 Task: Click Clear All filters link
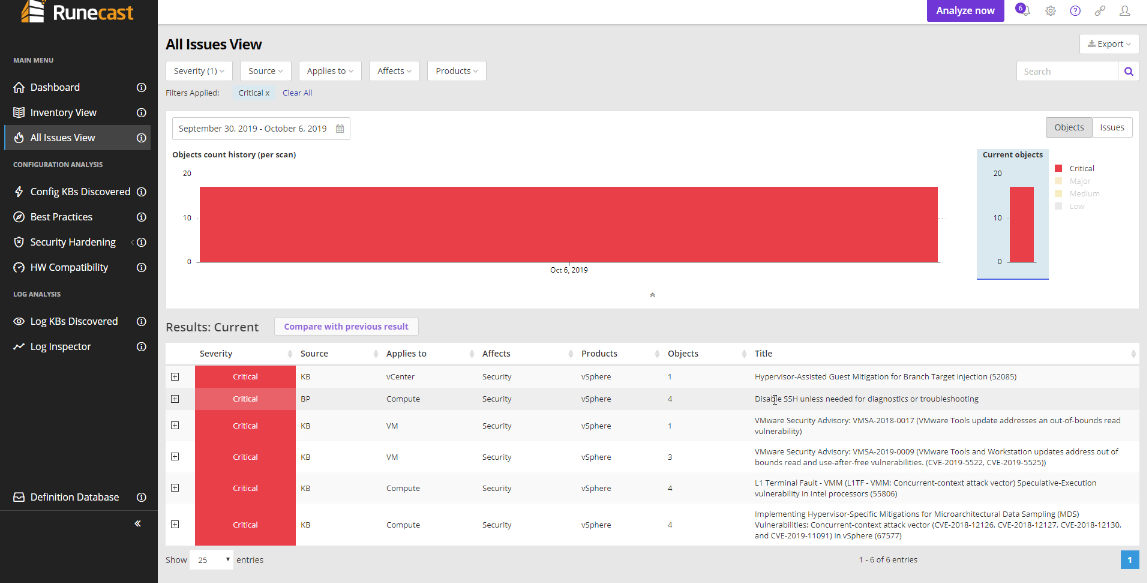point(297,93)
